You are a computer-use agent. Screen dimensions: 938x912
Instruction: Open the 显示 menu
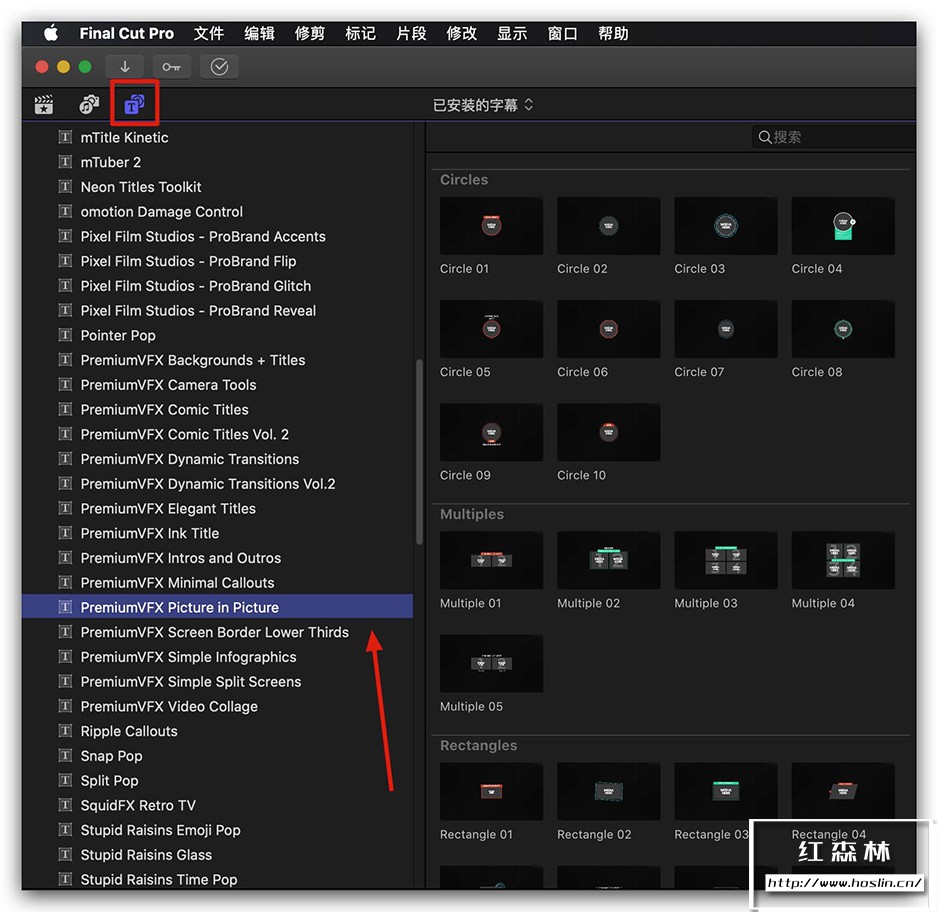(x=512, y=33)
